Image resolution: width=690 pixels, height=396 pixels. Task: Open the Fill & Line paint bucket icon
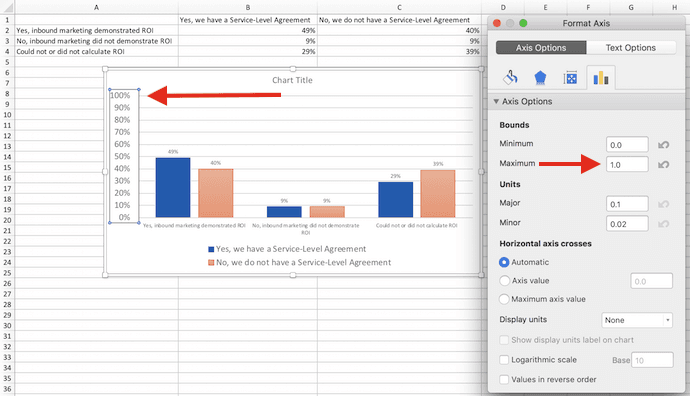tap(510, 78)
